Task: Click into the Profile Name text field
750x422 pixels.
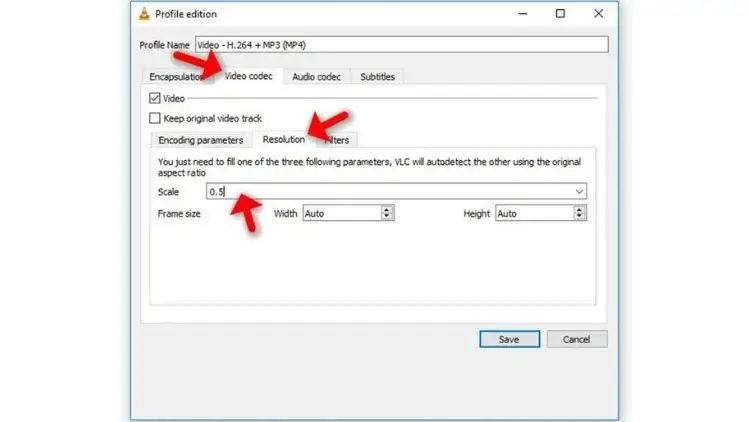Action: (400, 44)
